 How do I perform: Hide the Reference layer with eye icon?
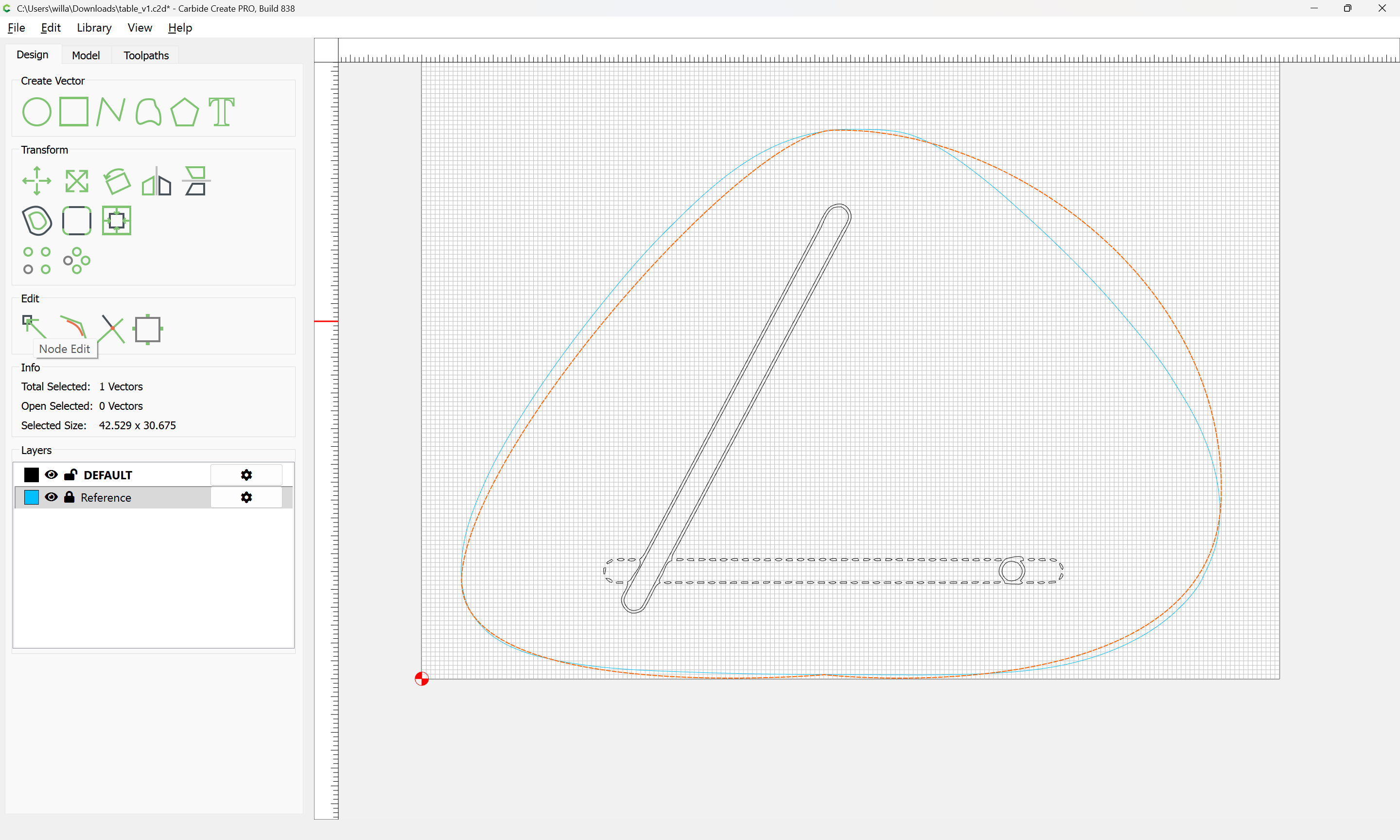coord(51,497)
